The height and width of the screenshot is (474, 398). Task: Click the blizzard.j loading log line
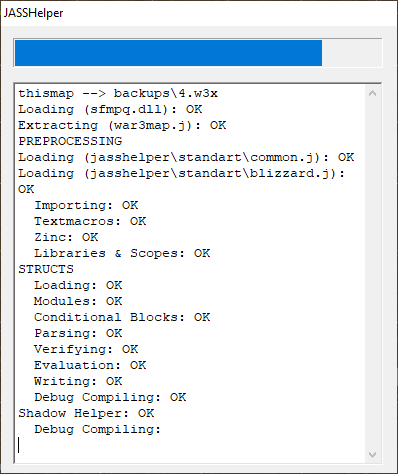point(182,173)
